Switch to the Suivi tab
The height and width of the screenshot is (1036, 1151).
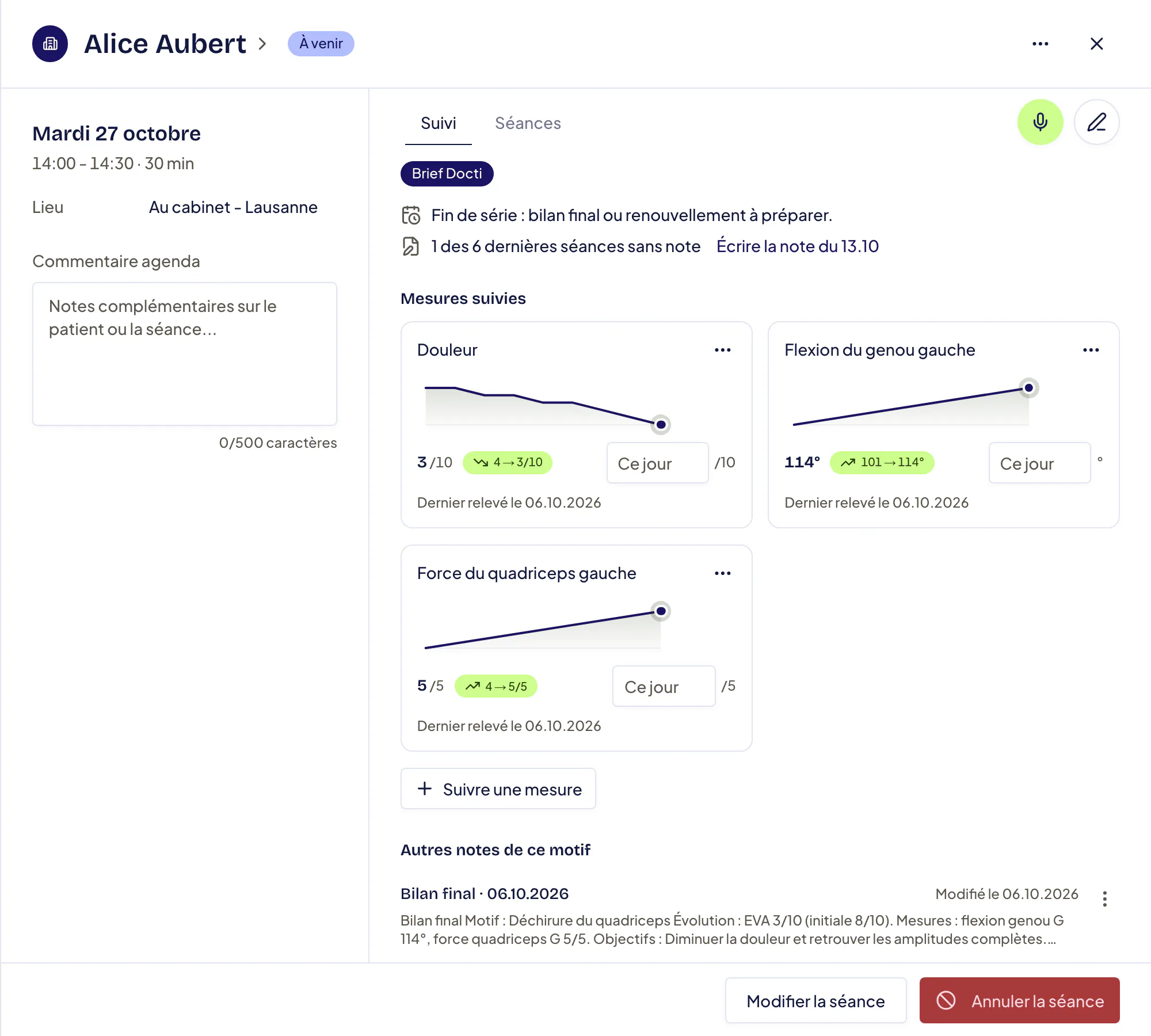[x=438, y=123]
